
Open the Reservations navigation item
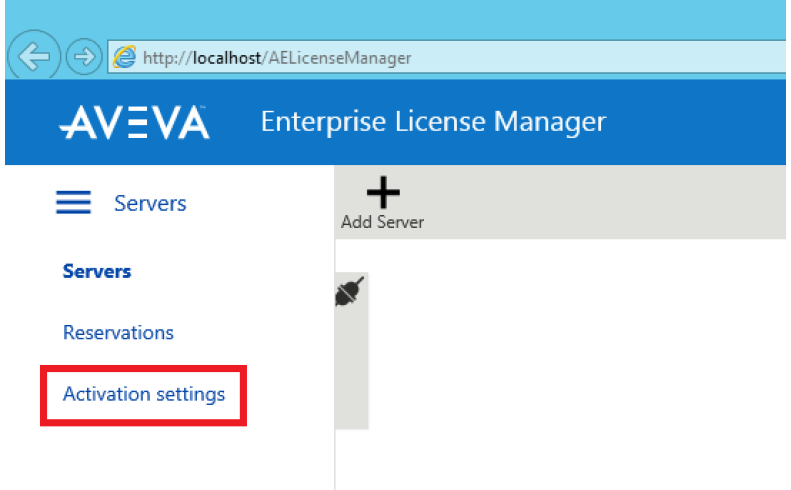(118, 333)
